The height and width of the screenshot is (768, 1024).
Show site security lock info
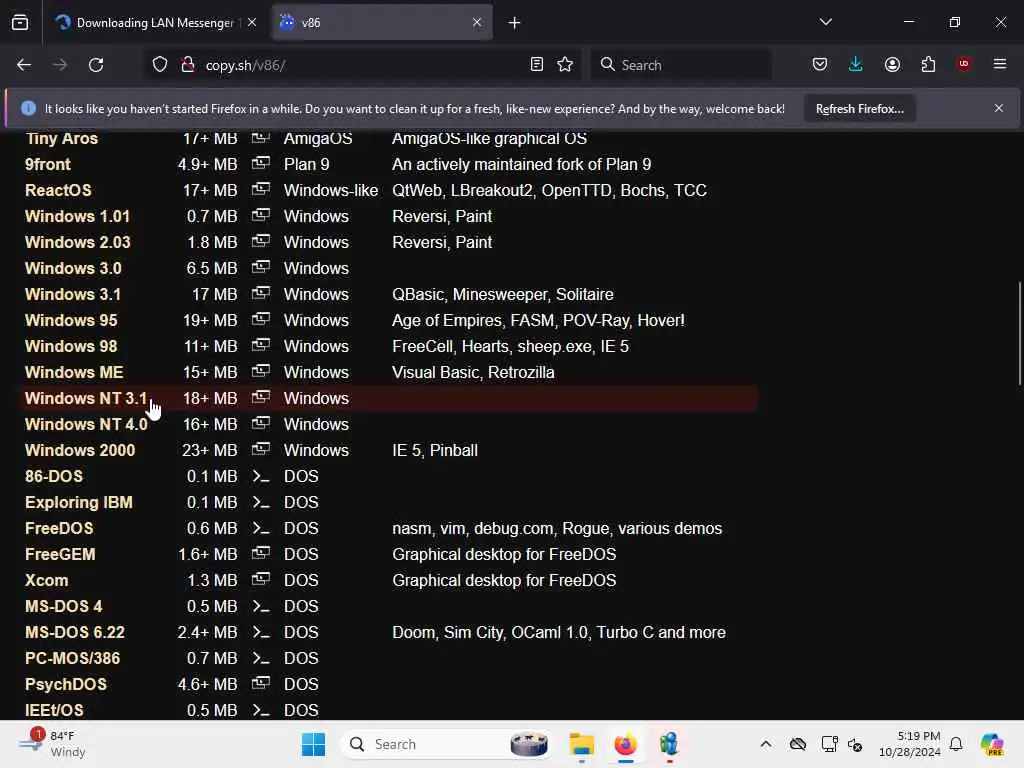[187, 65]
